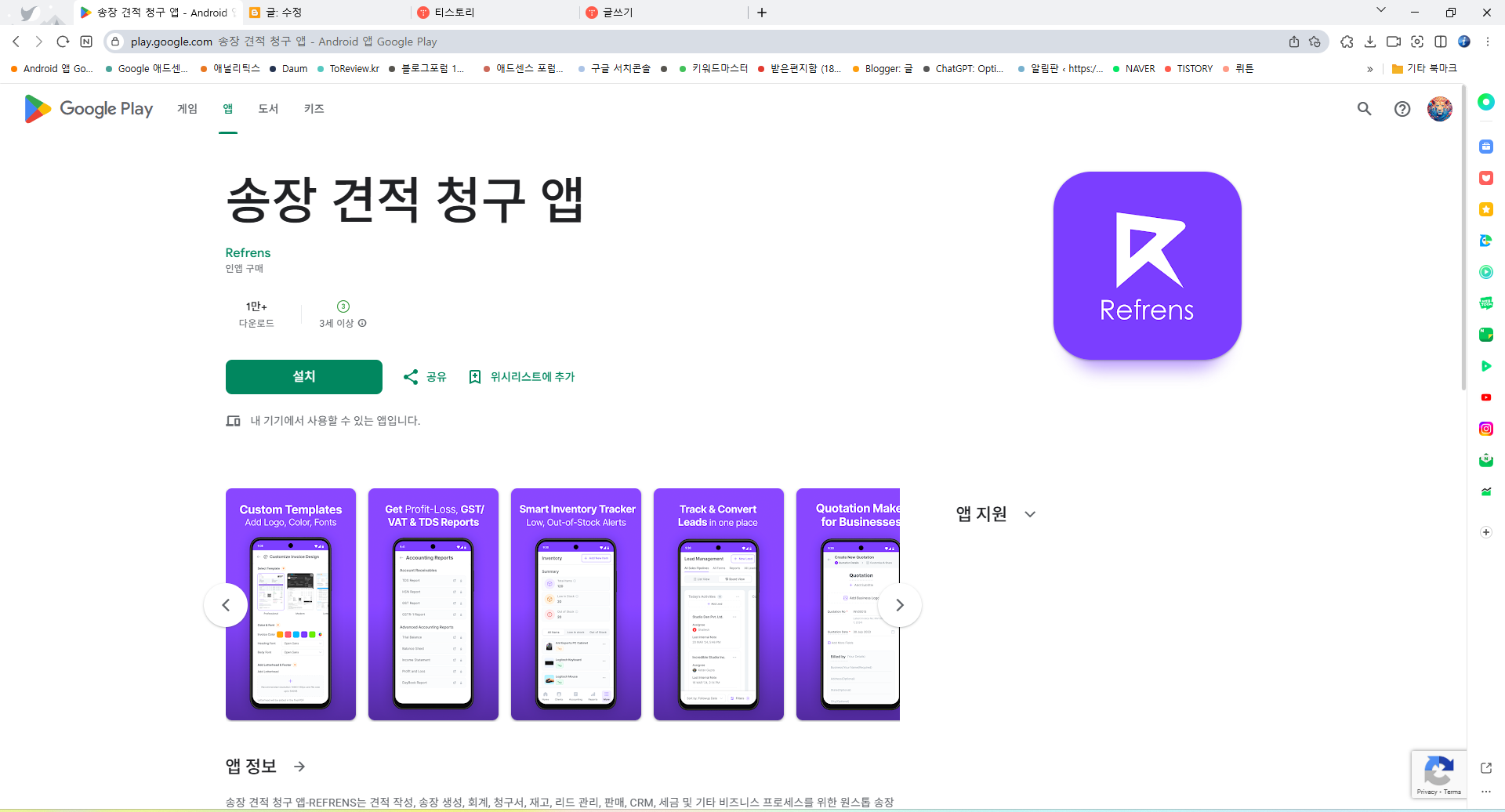The image size is (1505, 812).
Task: Open the browser more options three-dot menu
Action: point(1488,42)
